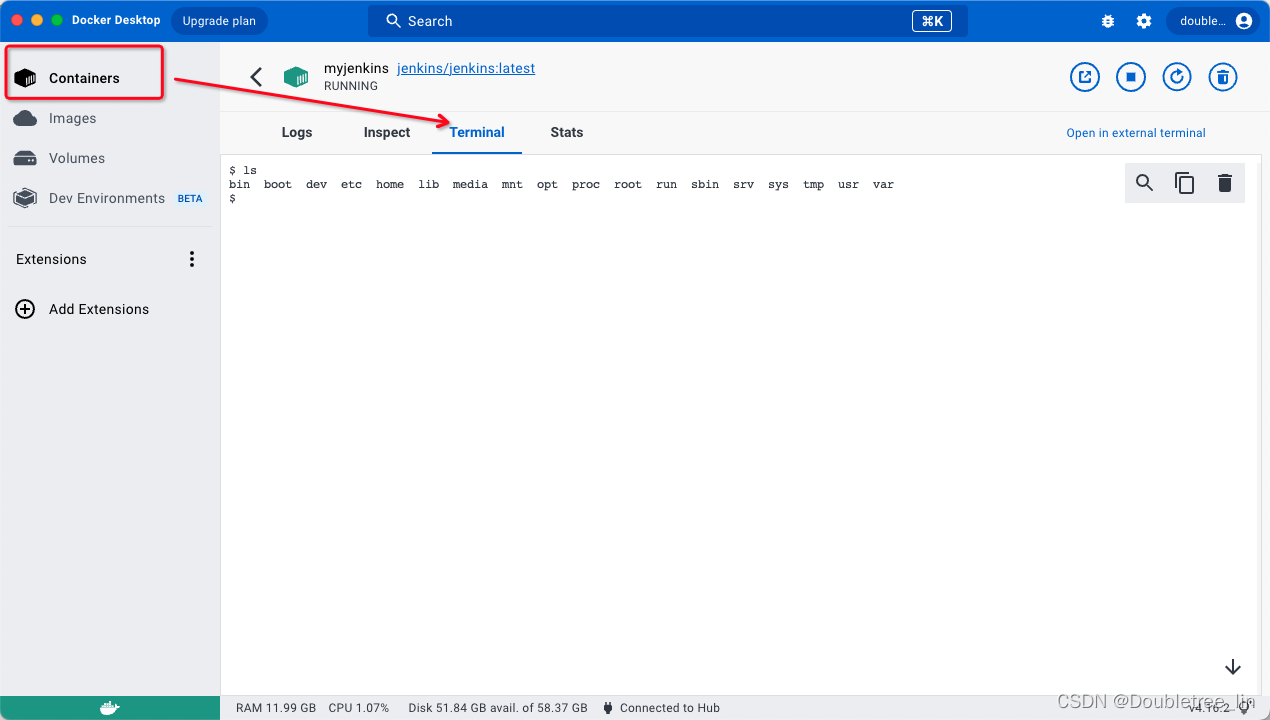Viewport: 1270px width, 720px height.
Task: Click the ⌘K shortcut badge
Action: coord(932,21)
